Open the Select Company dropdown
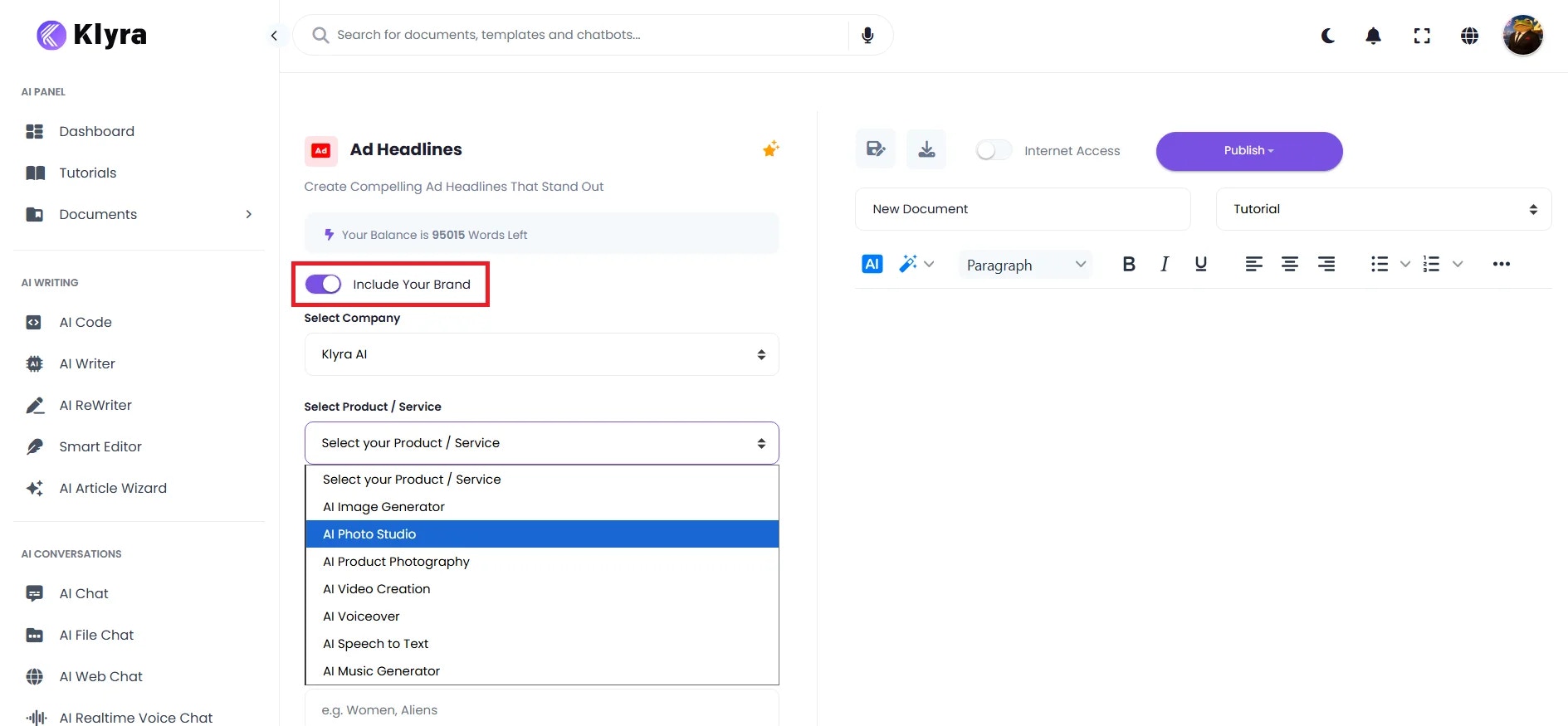This screenshot has height=726, width=1568. point(541,354)
